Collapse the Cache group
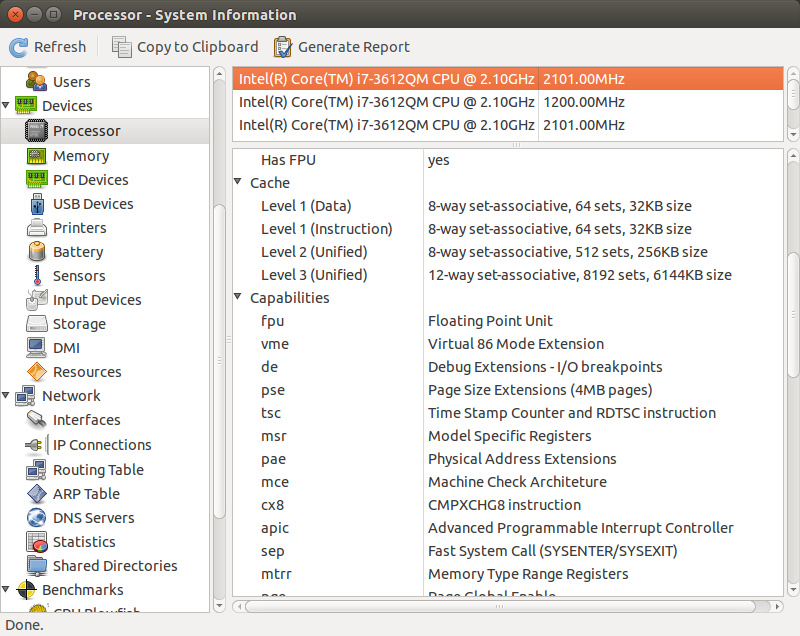Image resolution: width=800 pixels, height=636 pixels. point(238,183)
